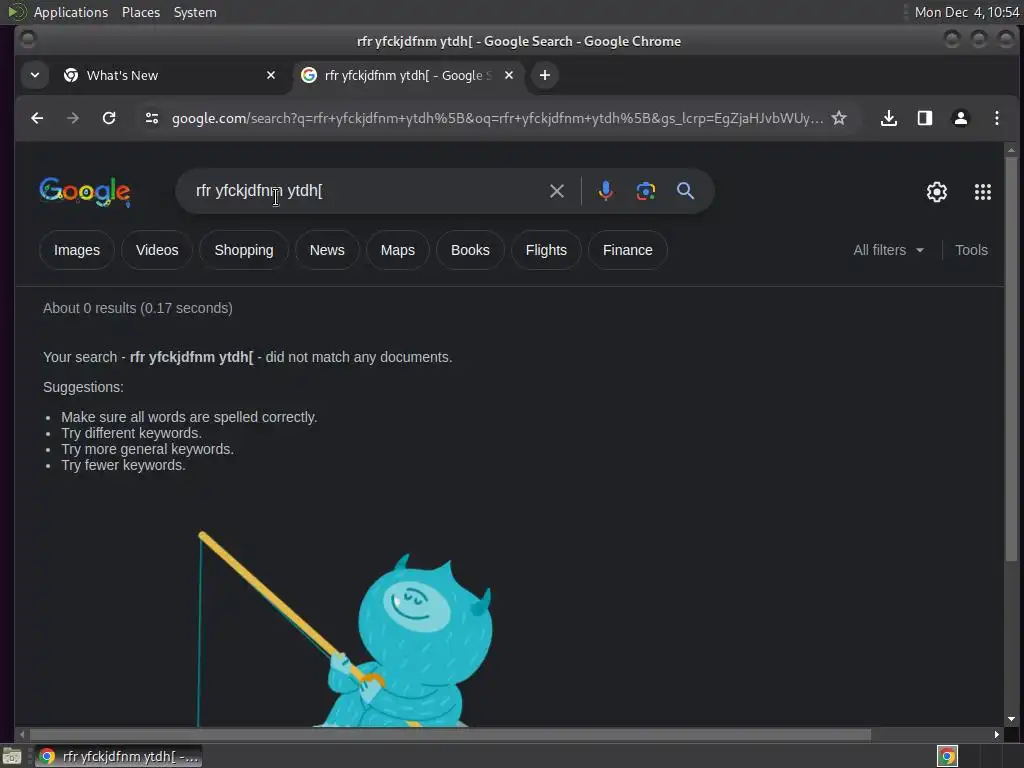Filter results by News
The width and height of the screenshot is (1024, 768).
pyautogui.click(x=327, y=250)
